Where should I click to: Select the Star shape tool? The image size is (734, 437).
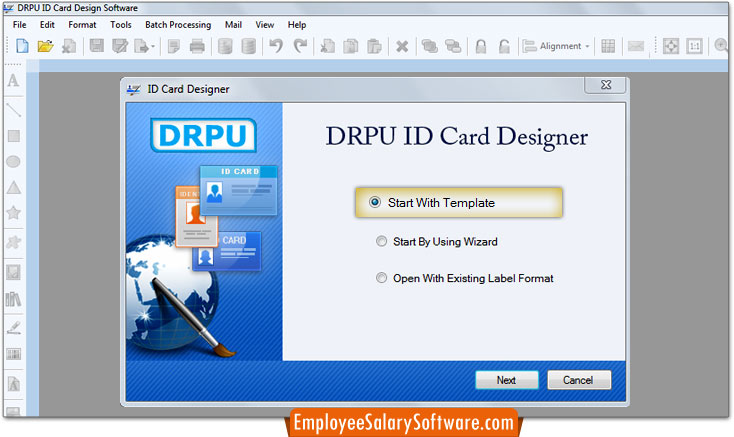click(x=14, y=213)
